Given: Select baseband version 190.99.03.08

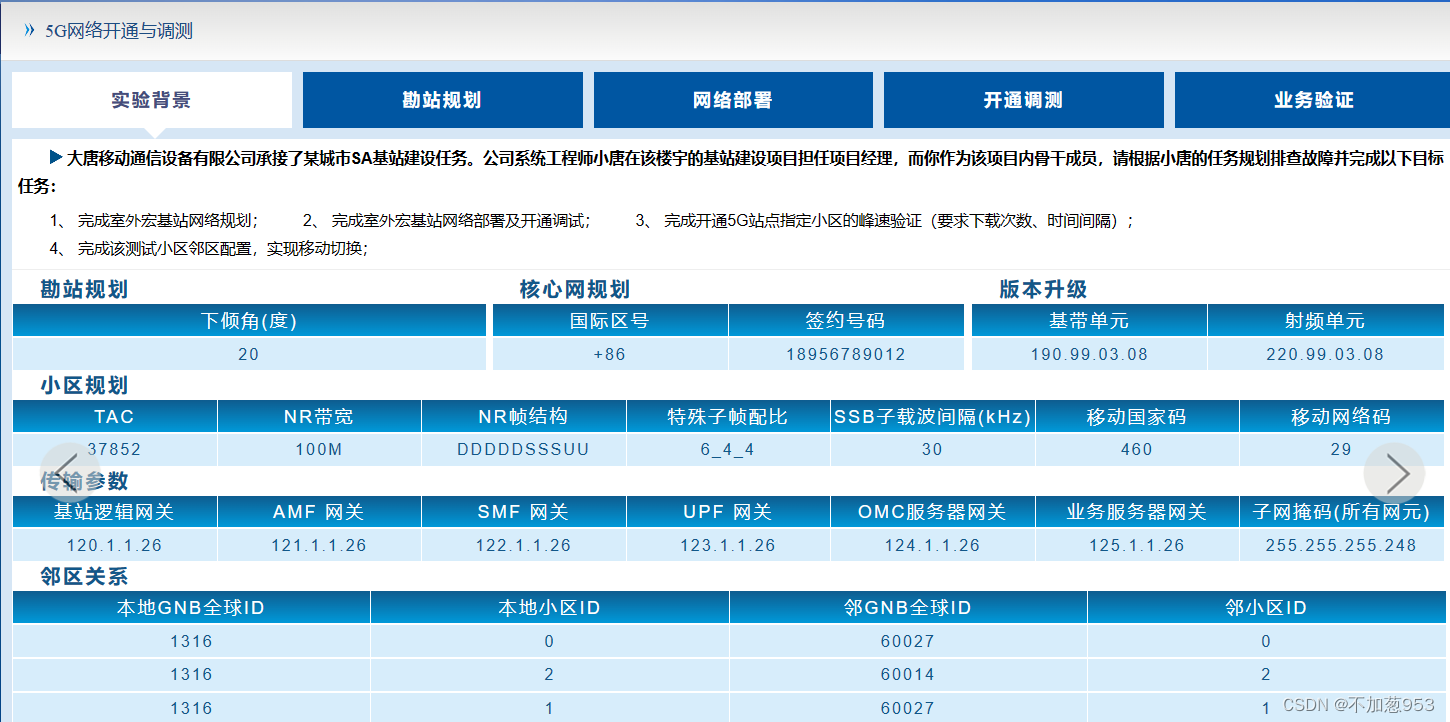Looking at the screenshot, I should click(1089, 354).
